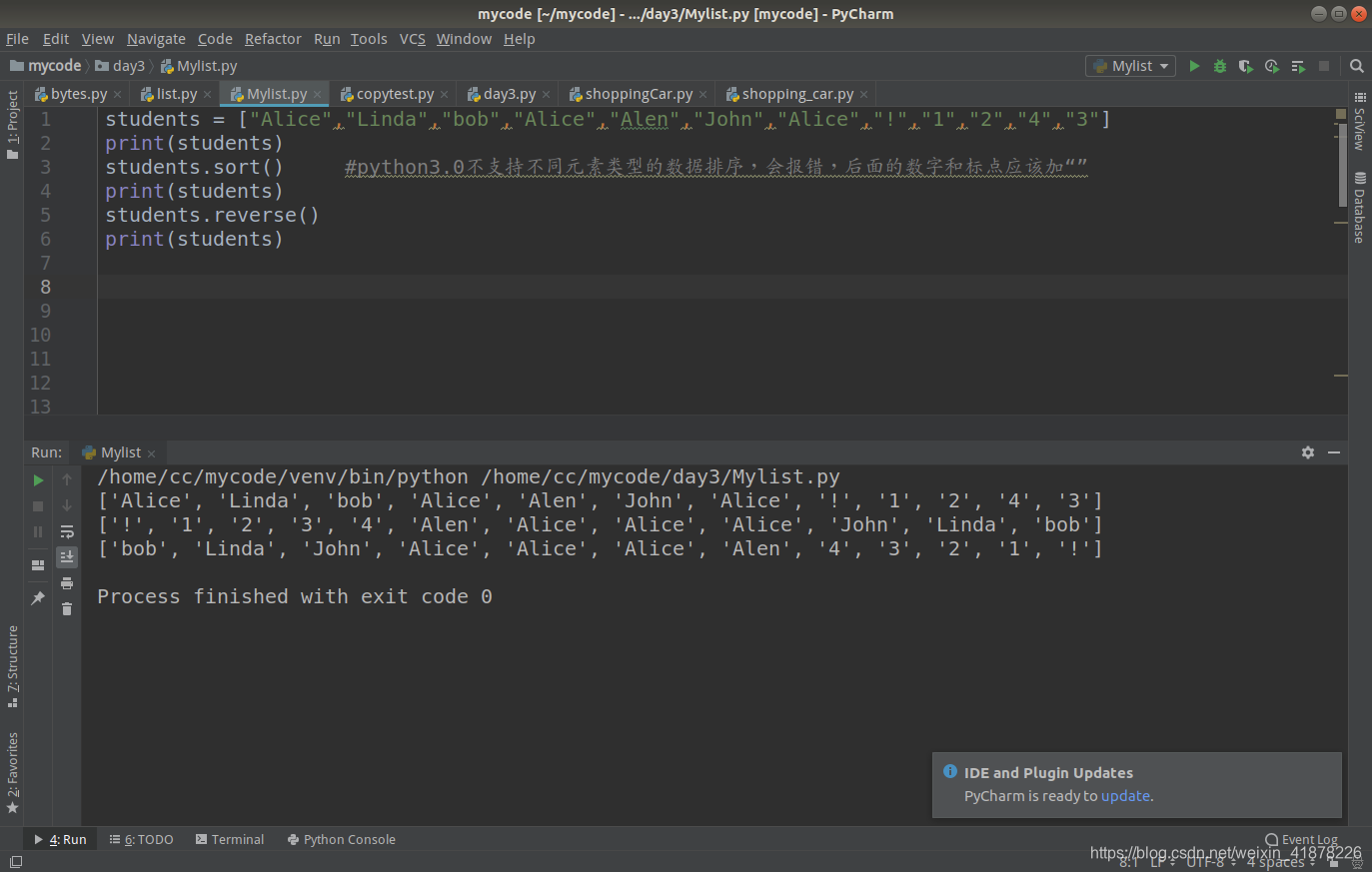Run with coverage using the shield icon
This screenshot has height=872, width=1372.
coord(1245,66)
